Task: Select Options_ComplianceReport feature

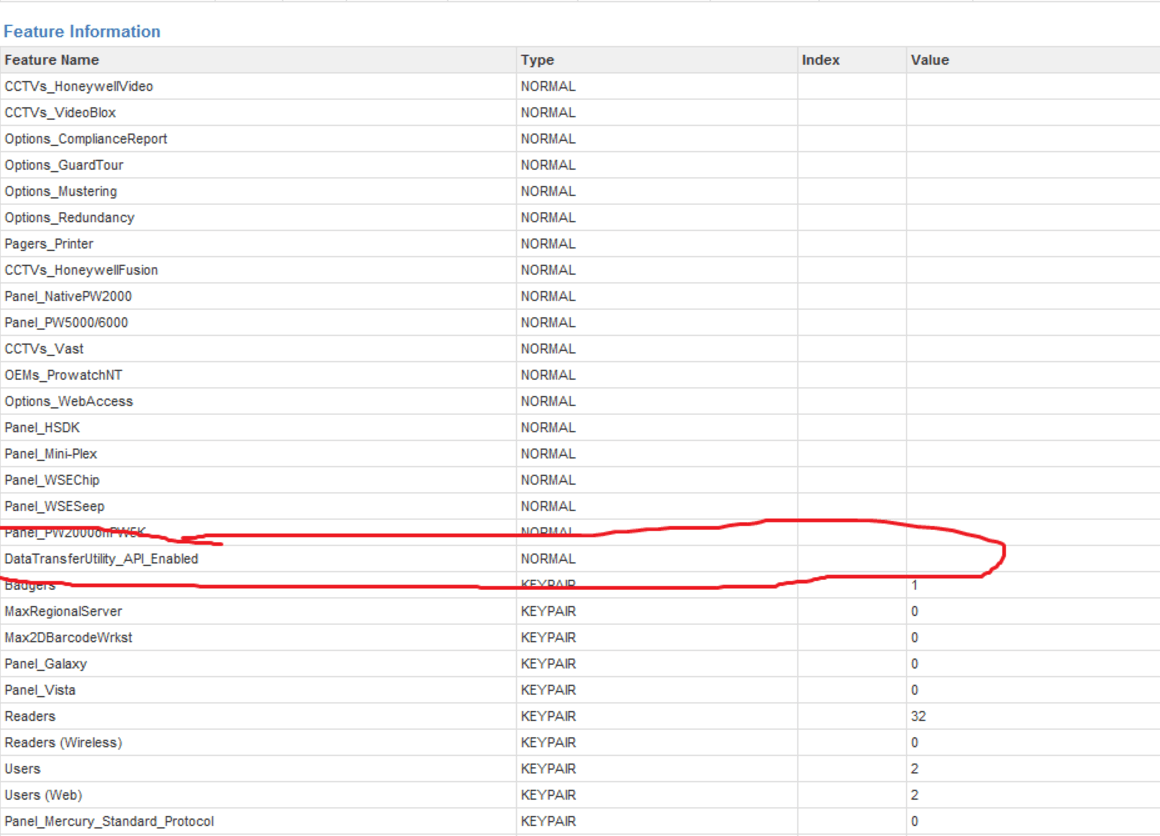Action: 86,139
